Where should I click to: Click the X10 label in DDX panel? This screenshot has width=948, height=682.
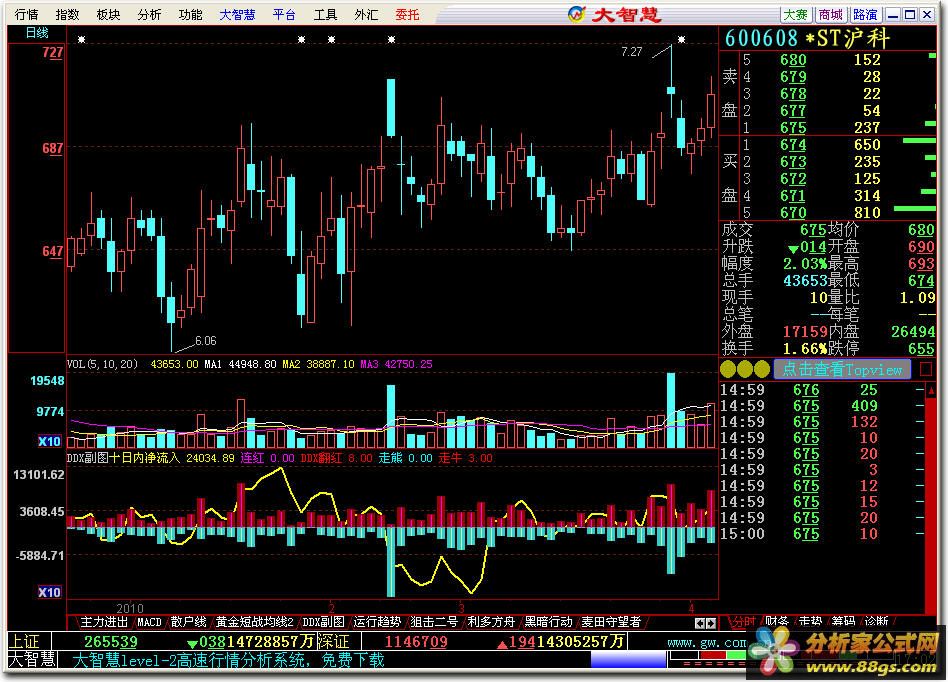pyautogui.click(x=50, y=592)
